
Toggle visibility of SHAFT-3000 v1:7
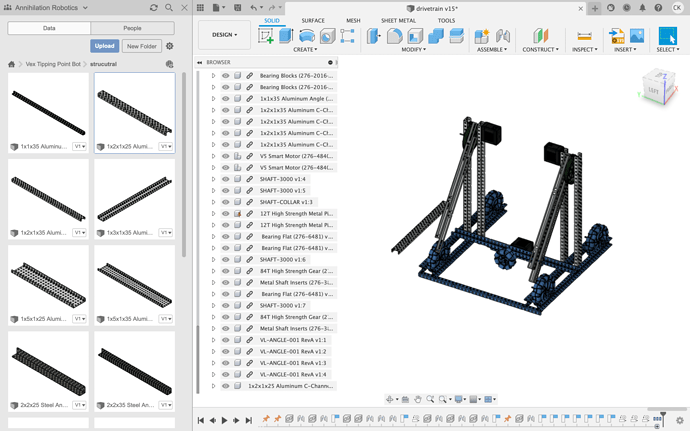[226, 306]
